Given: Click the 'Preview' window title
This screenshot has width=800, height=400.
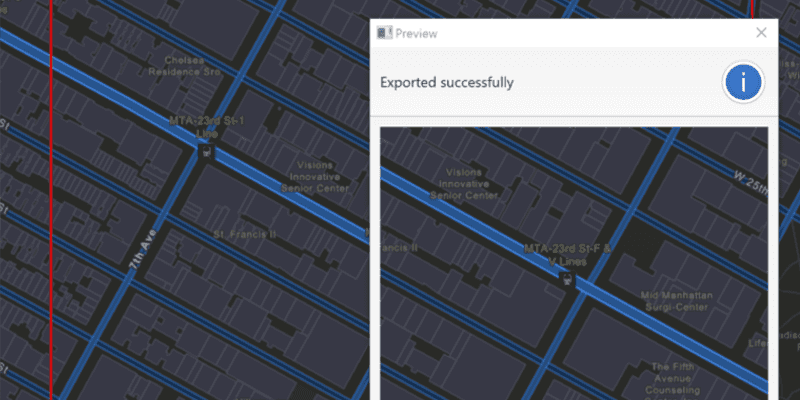Looking at the screenshot, I should [416, 34].
